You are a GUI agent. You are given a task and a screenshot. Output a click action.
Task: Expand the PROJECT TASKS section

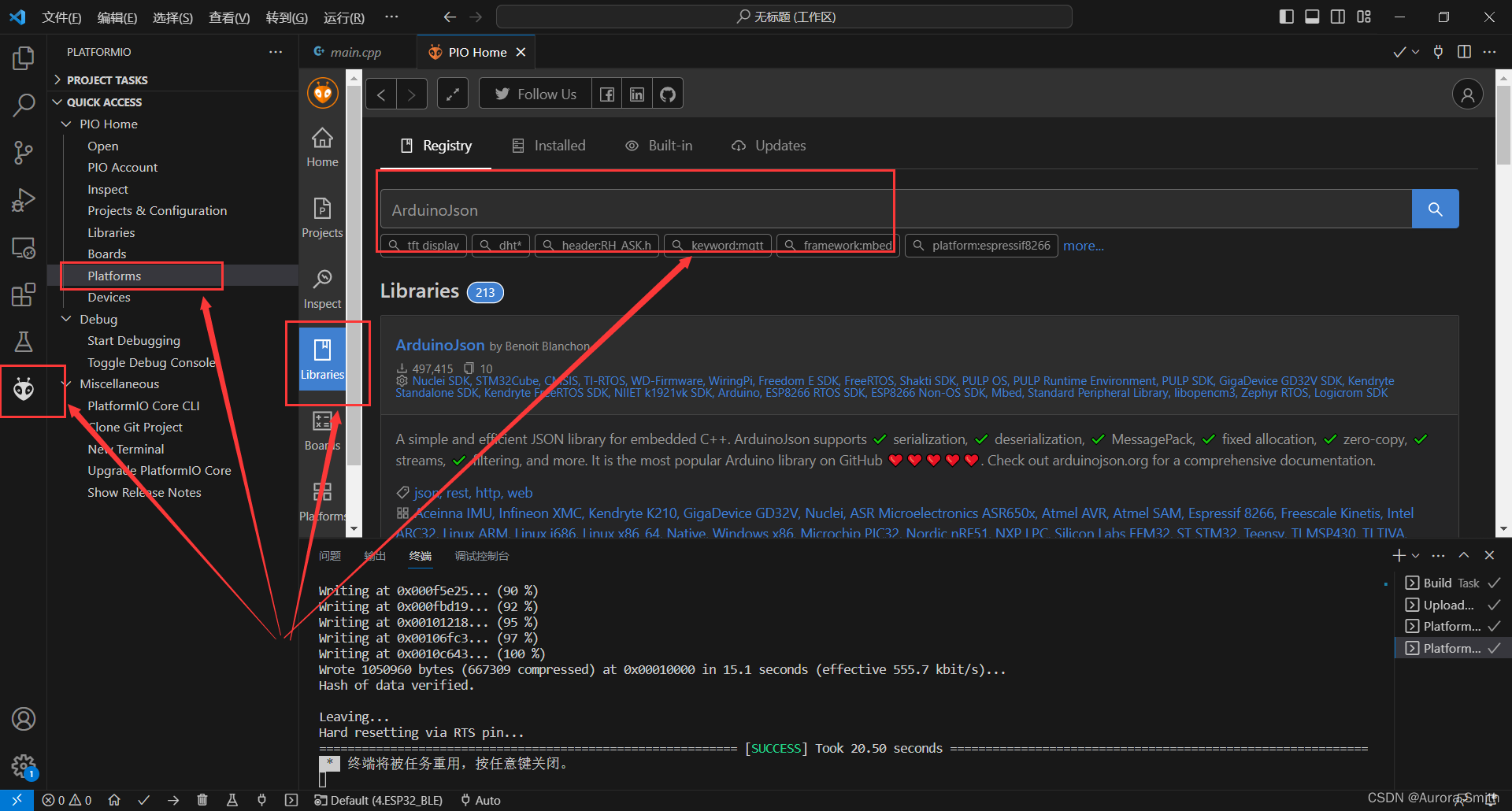[x=107, y=80]
